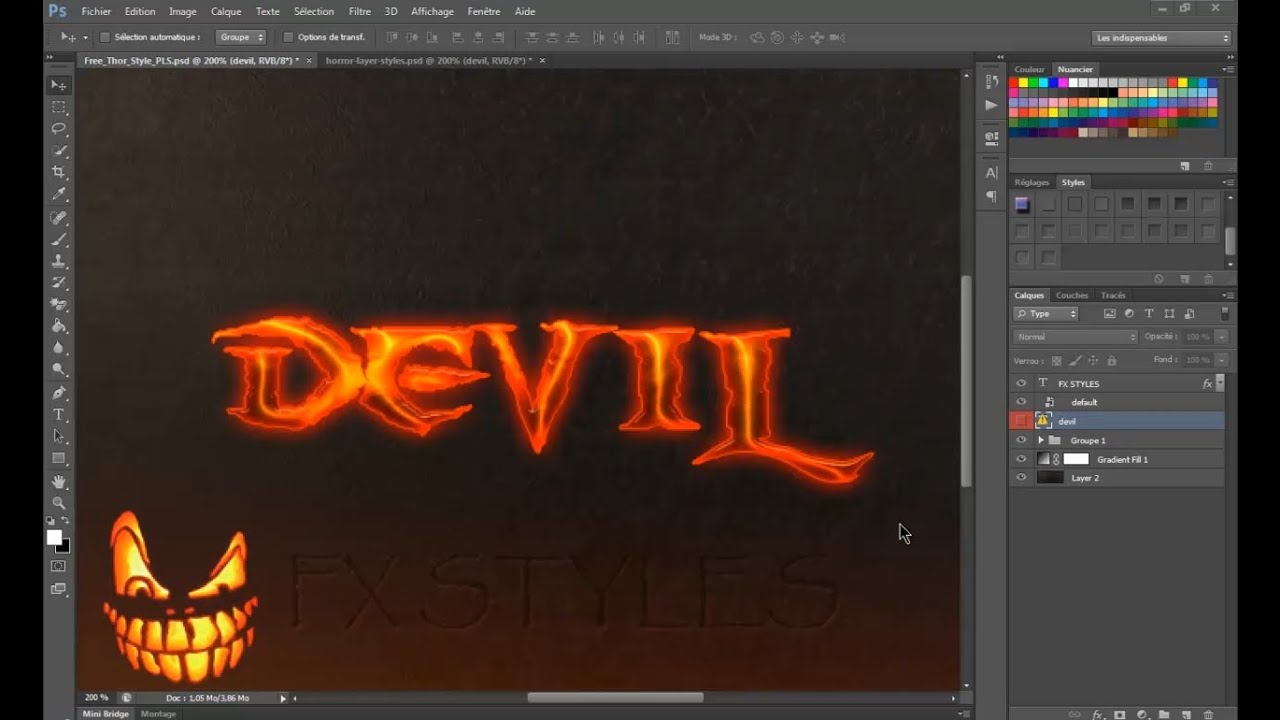The image size is (1280, 720).
Task: Open the Tracés tab
Action: [1113, 295]
